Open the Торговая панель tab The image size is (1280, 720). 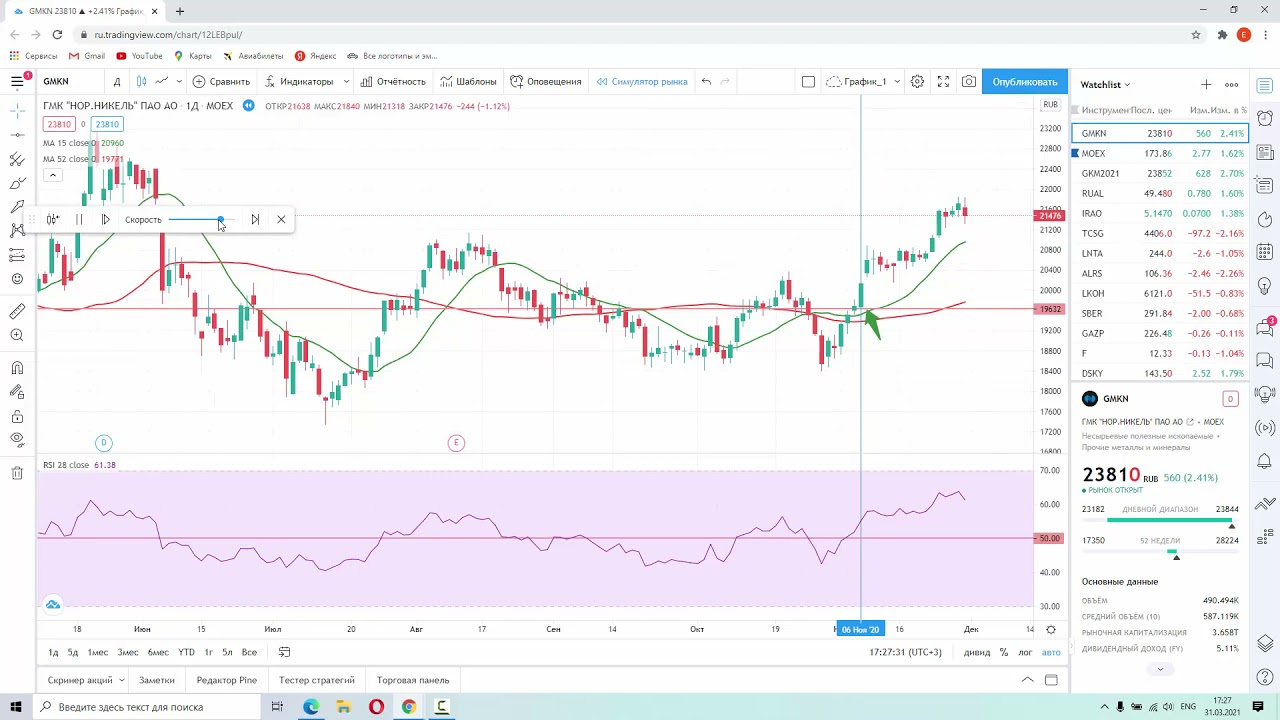(x=413, y=680)
